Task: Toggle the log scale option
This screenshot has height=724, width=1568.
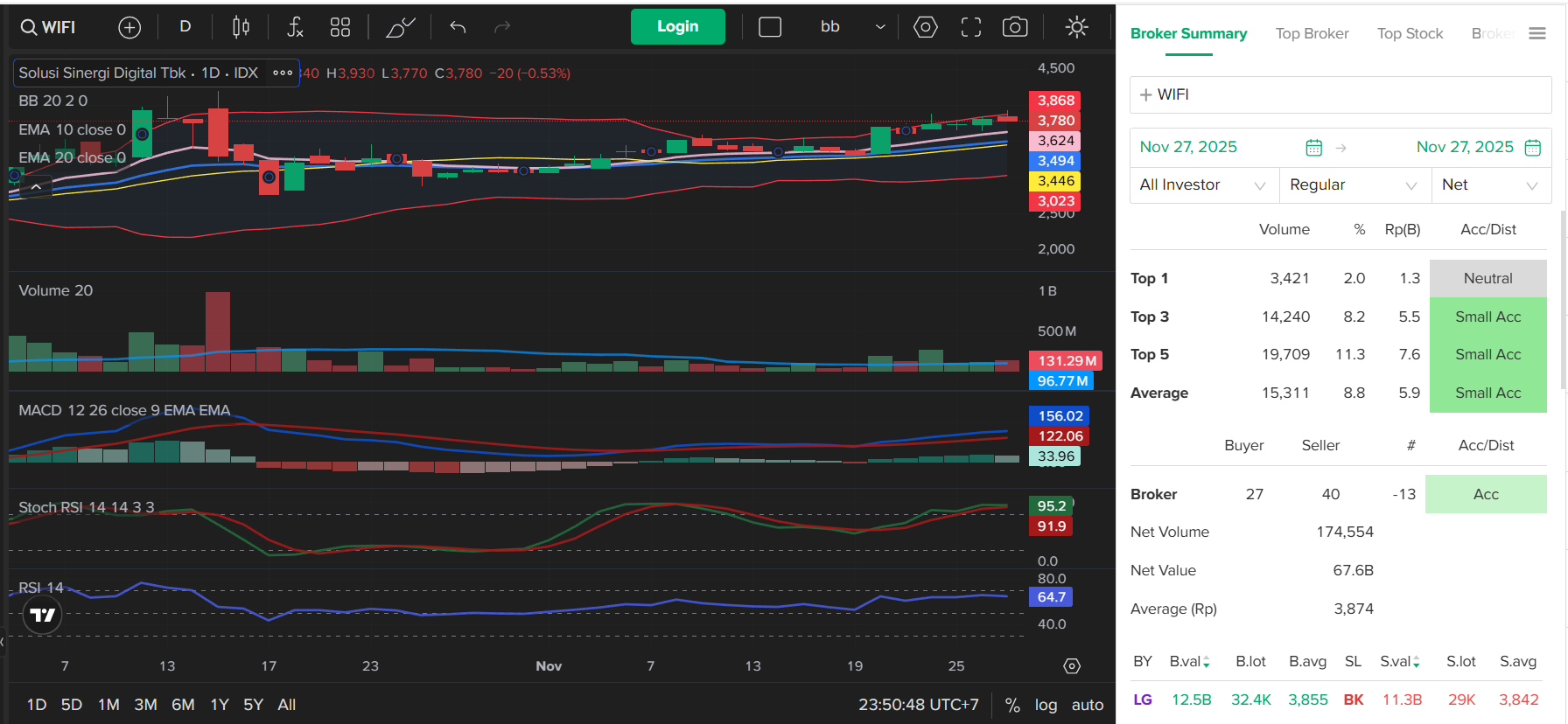Action: (1046, 705)
